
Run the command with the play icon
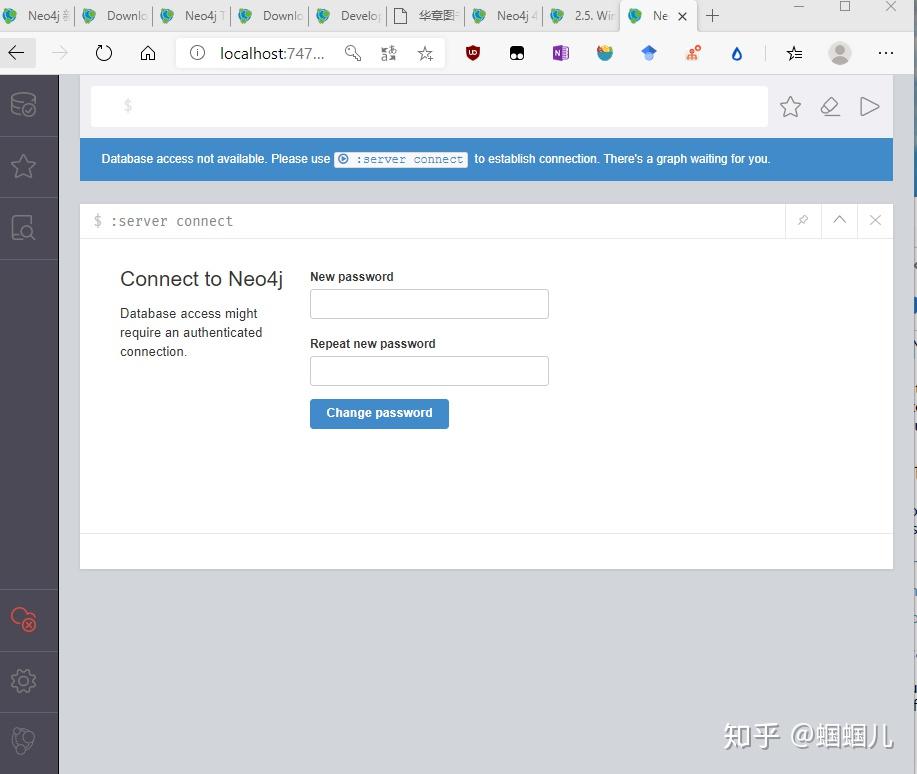[x=869, y=106]
